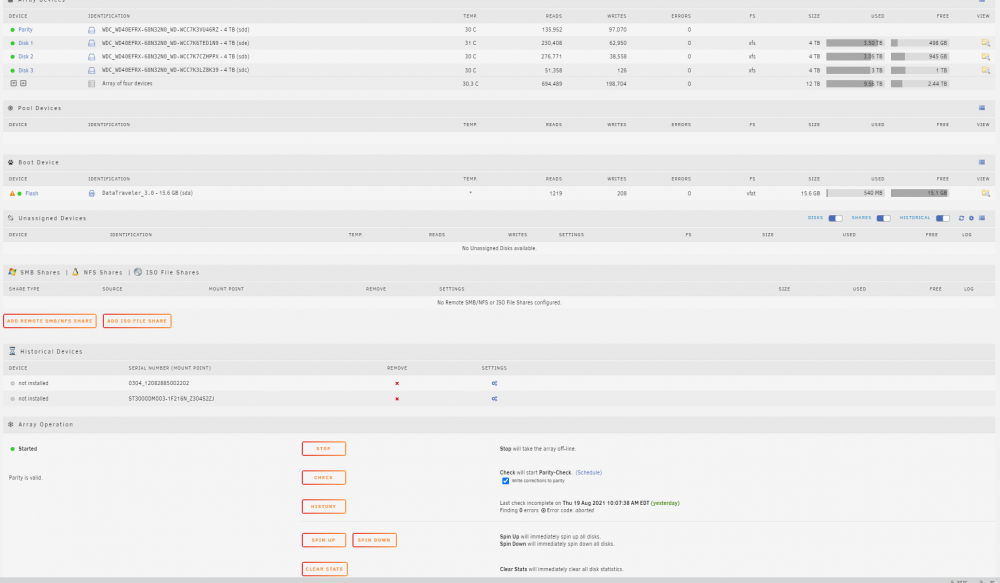Select serial 0304_12082885002202 text
1000x583 pixels.
pyautogui.click(x=159, y=383)
